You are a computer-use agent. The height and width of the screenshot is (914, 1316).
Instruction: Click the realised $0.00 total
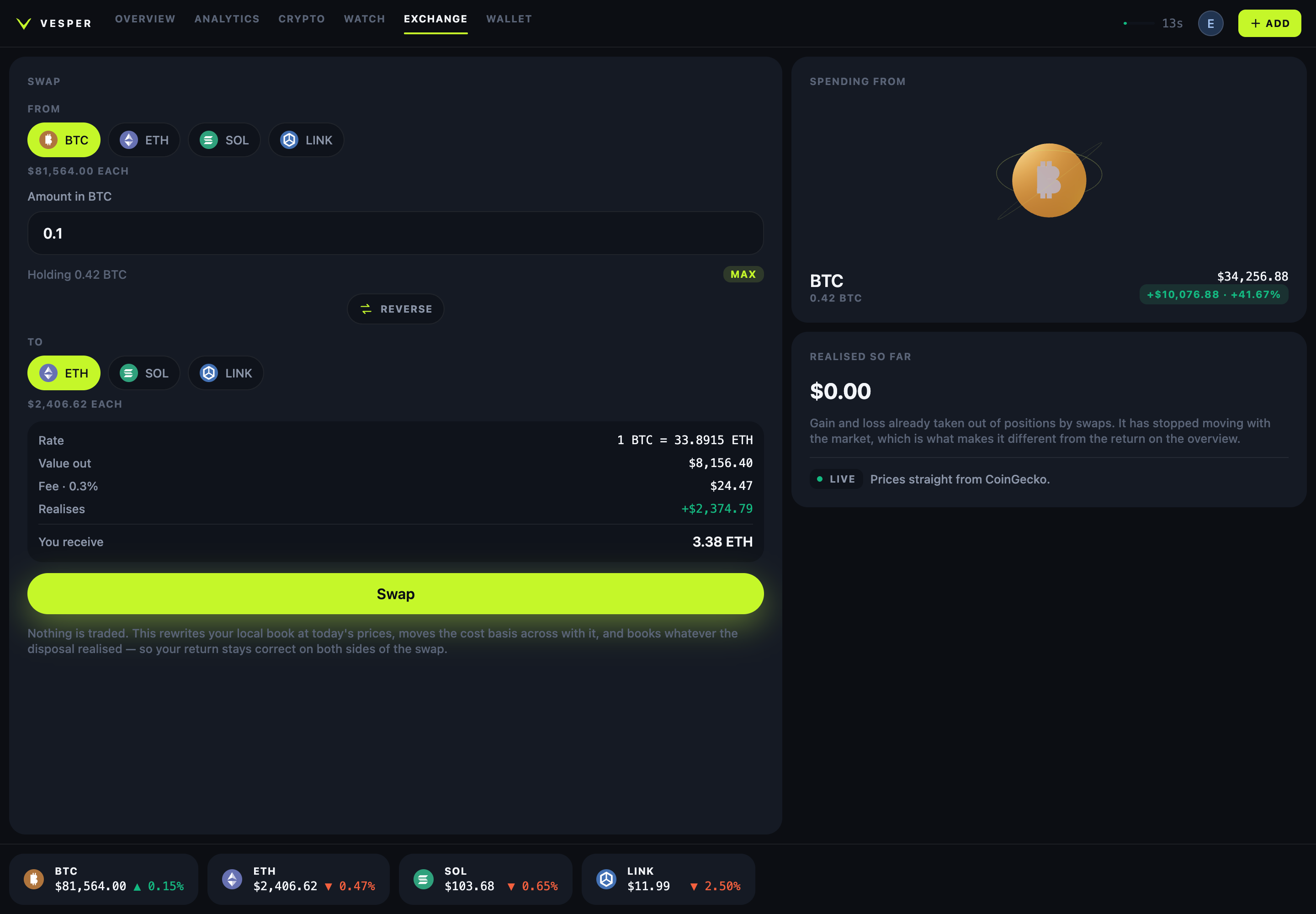pyautogui.click(x=840, y=391)
